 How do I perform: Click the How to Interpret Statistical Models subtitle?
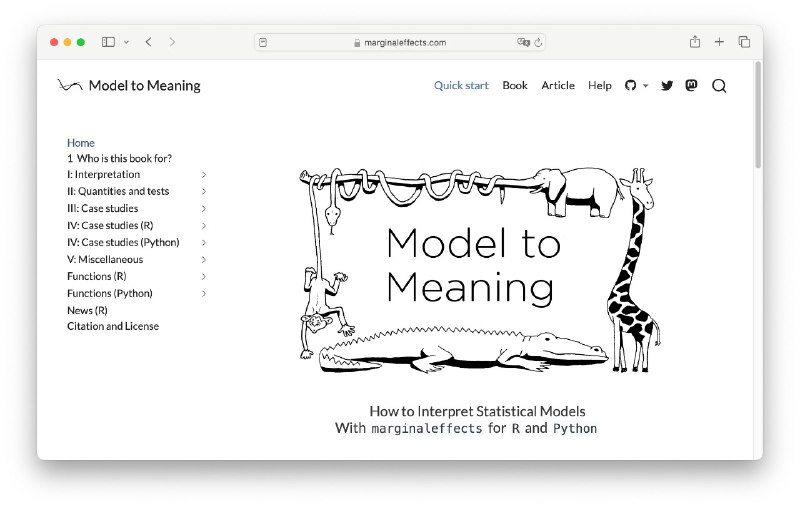[x=477, y=412]
